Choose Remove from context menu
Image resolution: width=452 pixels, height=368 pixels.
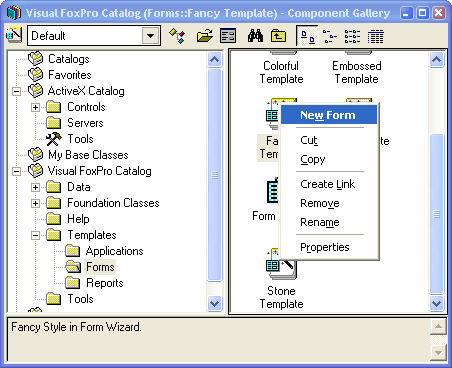[x=329, y=203]
